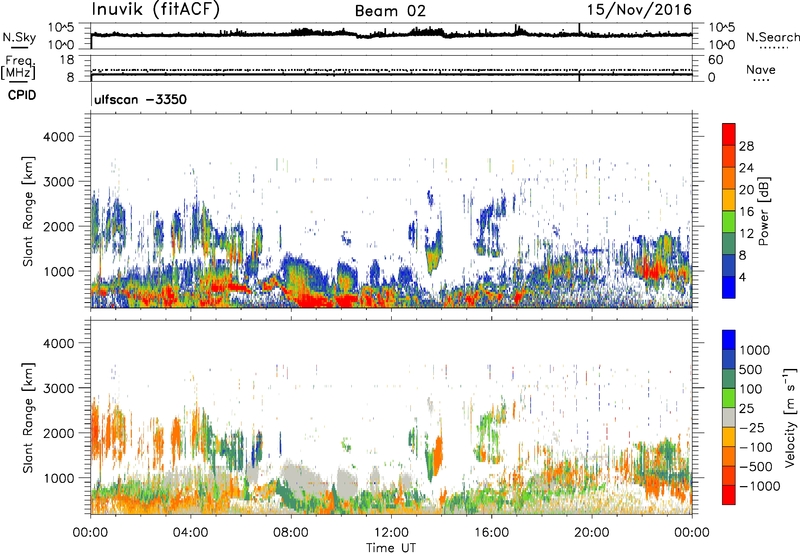Click the 'Nave' legend label
Viewport: 800px width, 554px height.
click(760, 70)
